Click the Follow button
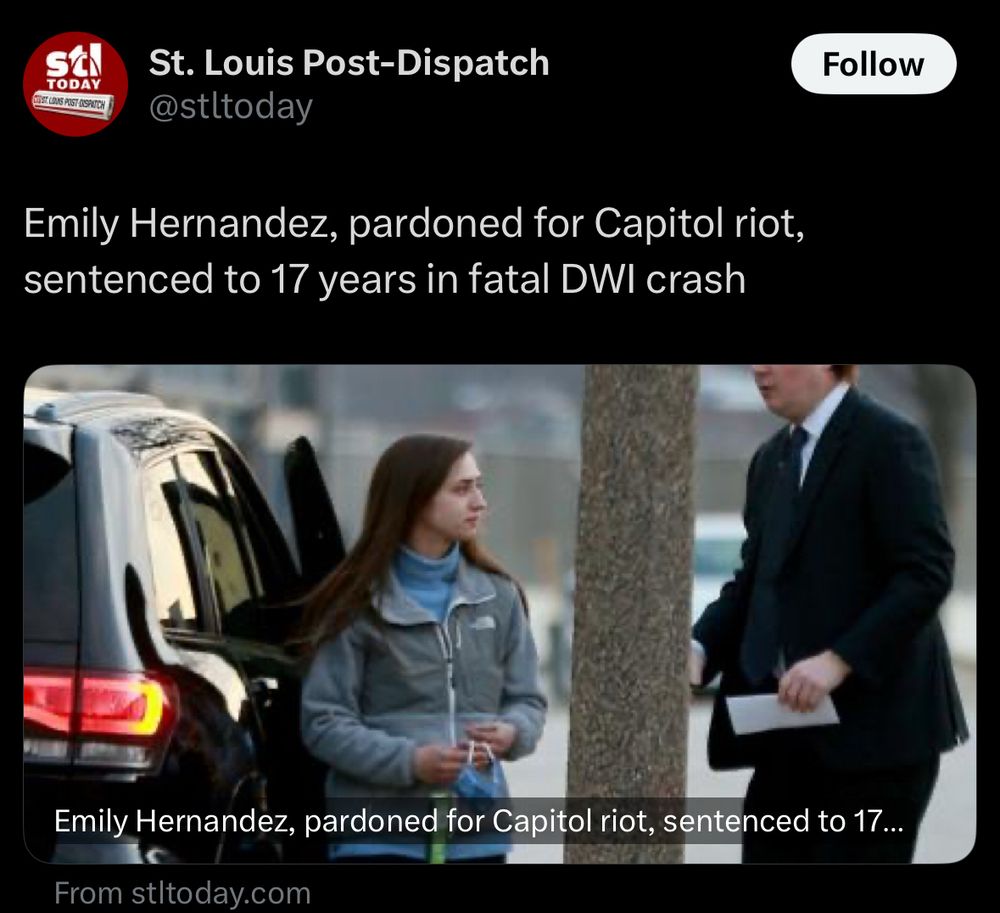This screenshot has height=913, width=1000. [873, 64]
